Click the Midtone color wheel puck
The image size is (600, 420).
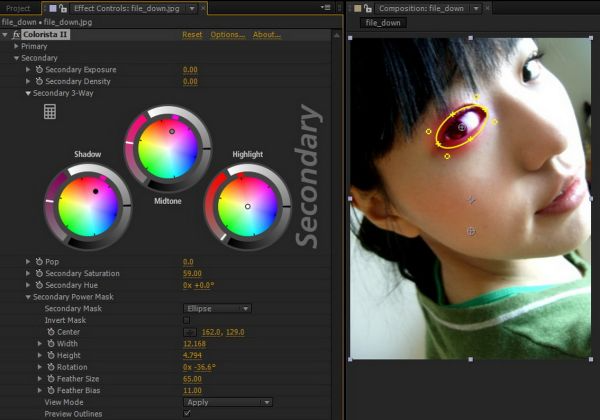[x=172, y=131]
